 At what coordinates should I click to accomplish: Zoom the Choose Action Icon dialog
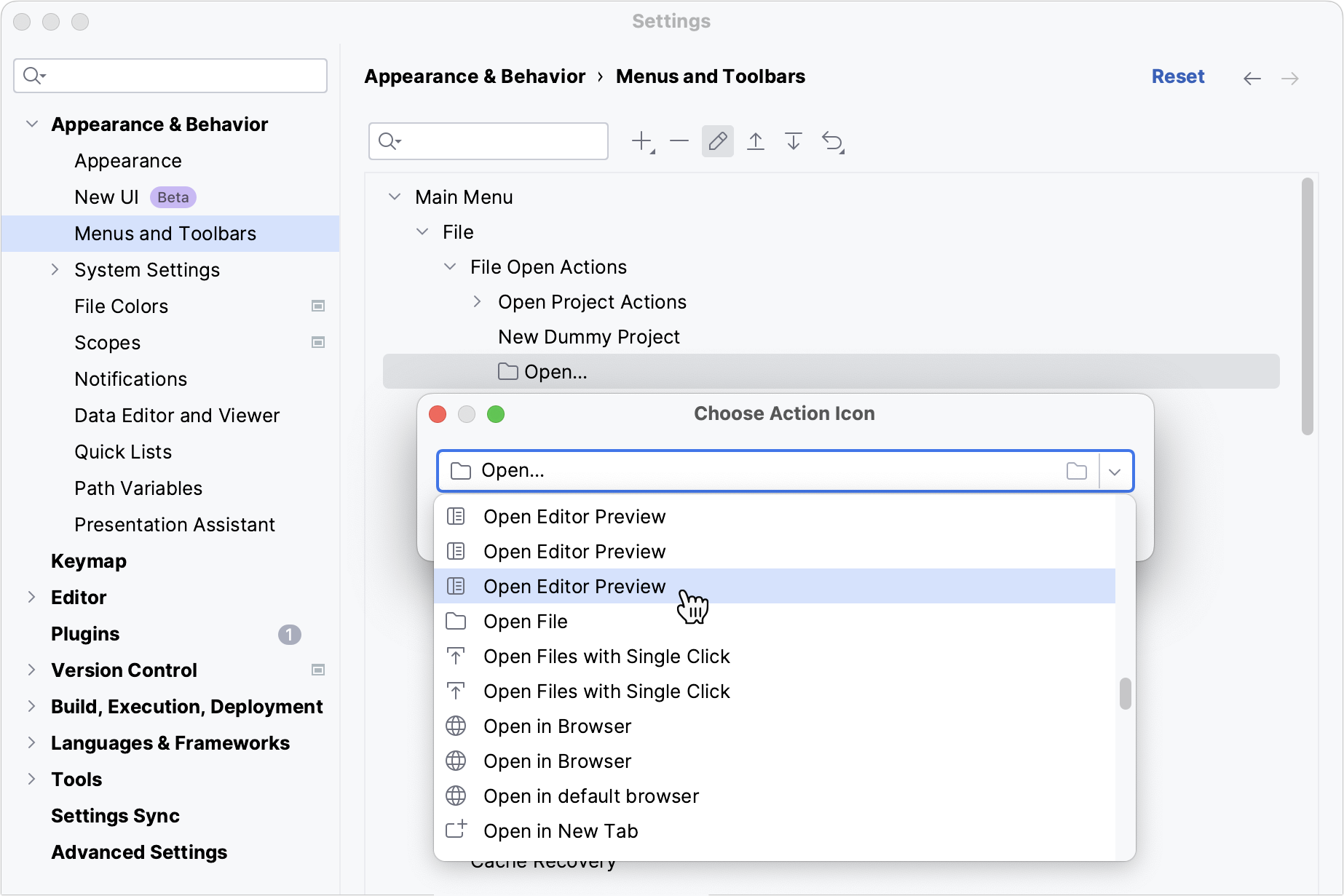(x=496, y=414)
